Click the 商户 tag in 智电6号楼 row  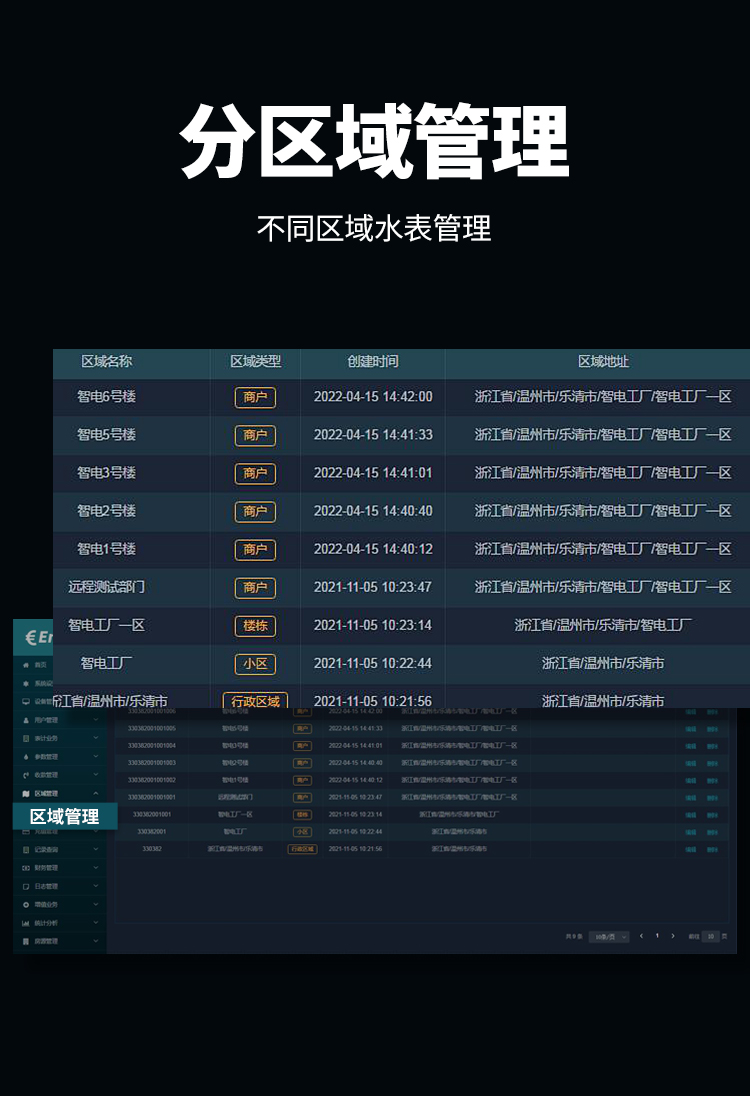pos(255,397)
